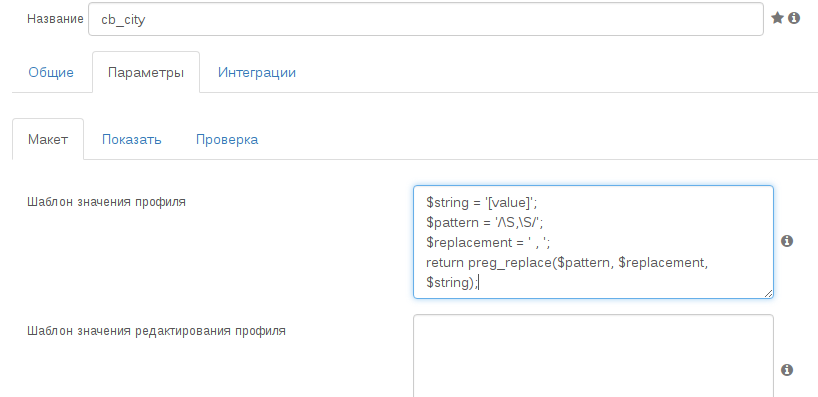Focus the empty edit profile template textarea
818x397 pixels.
pos(593,356)
